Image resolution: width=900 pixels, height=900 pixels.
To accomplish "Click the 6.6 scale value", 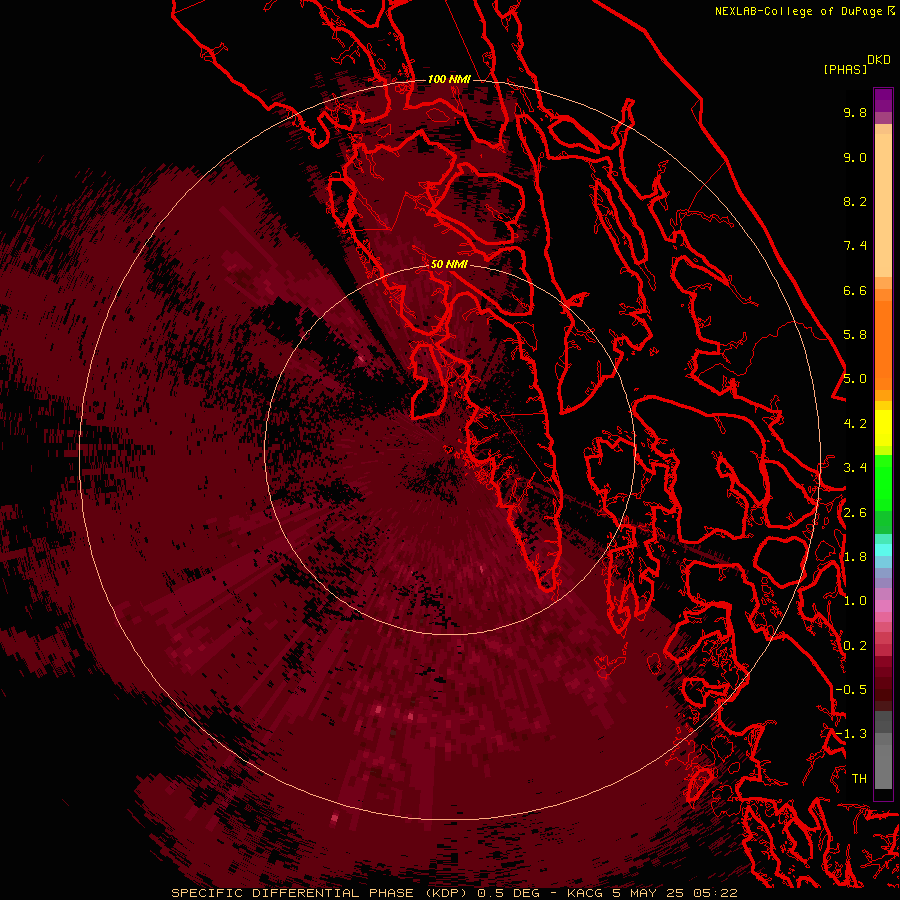I will pyautogui.click(x=855, y=290).
